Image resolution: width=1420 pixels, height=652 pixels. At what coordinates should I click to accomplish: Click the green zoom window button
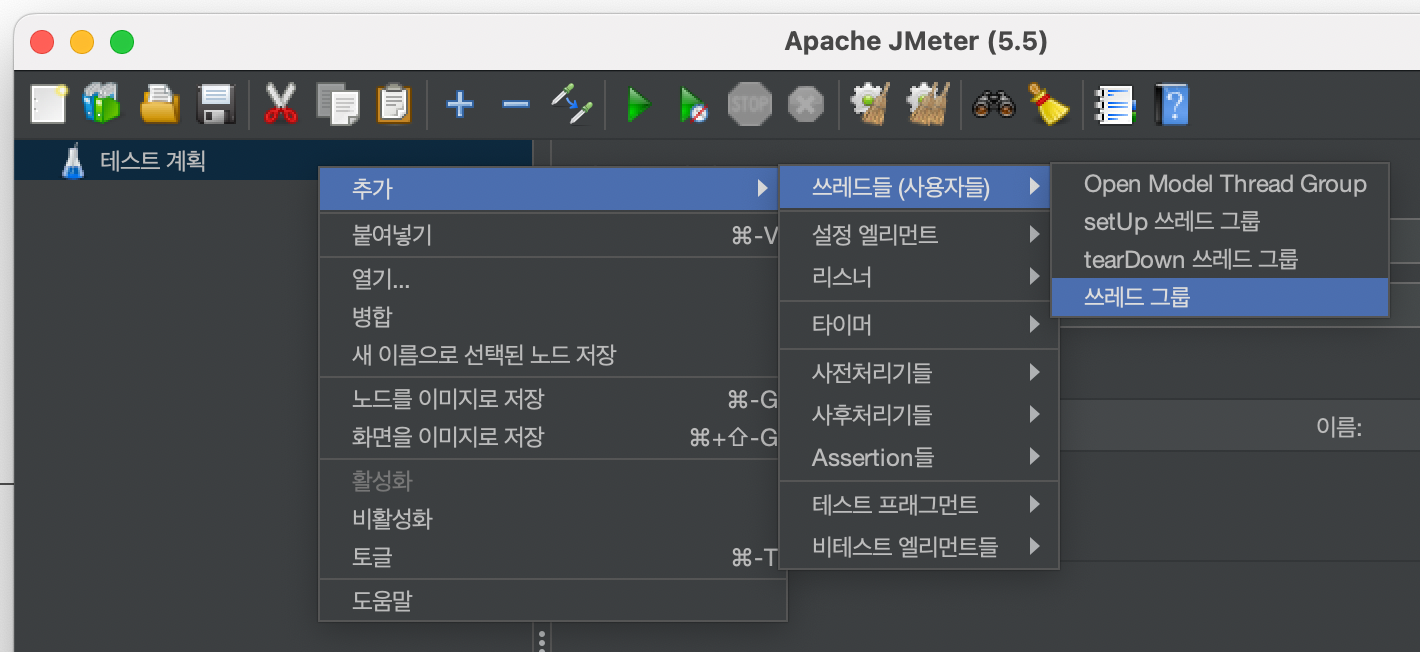(121, 43)
